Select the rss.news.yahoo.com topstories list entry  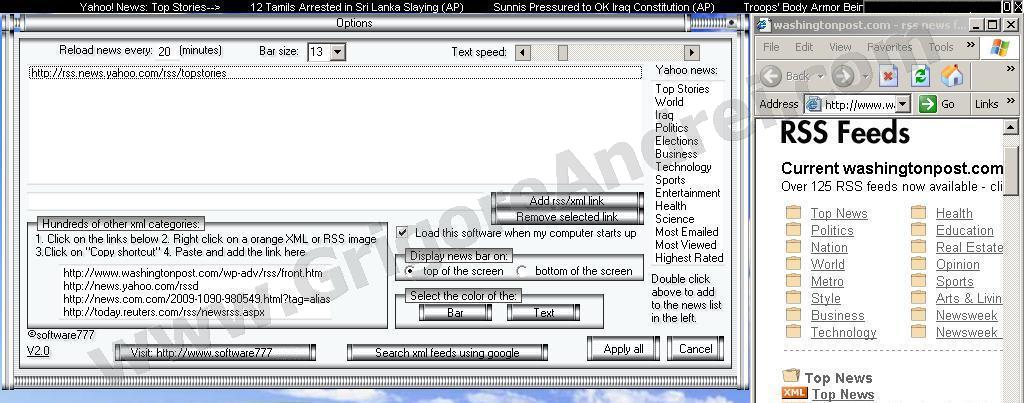[335, 73]
